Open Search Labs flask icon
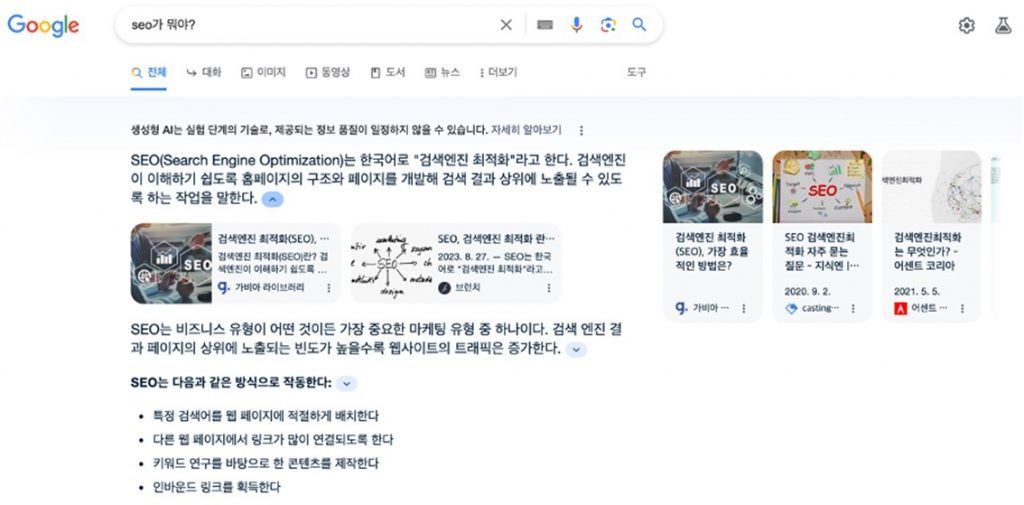This screenshot has height=505, width=1024. (x=1003, y=25)
